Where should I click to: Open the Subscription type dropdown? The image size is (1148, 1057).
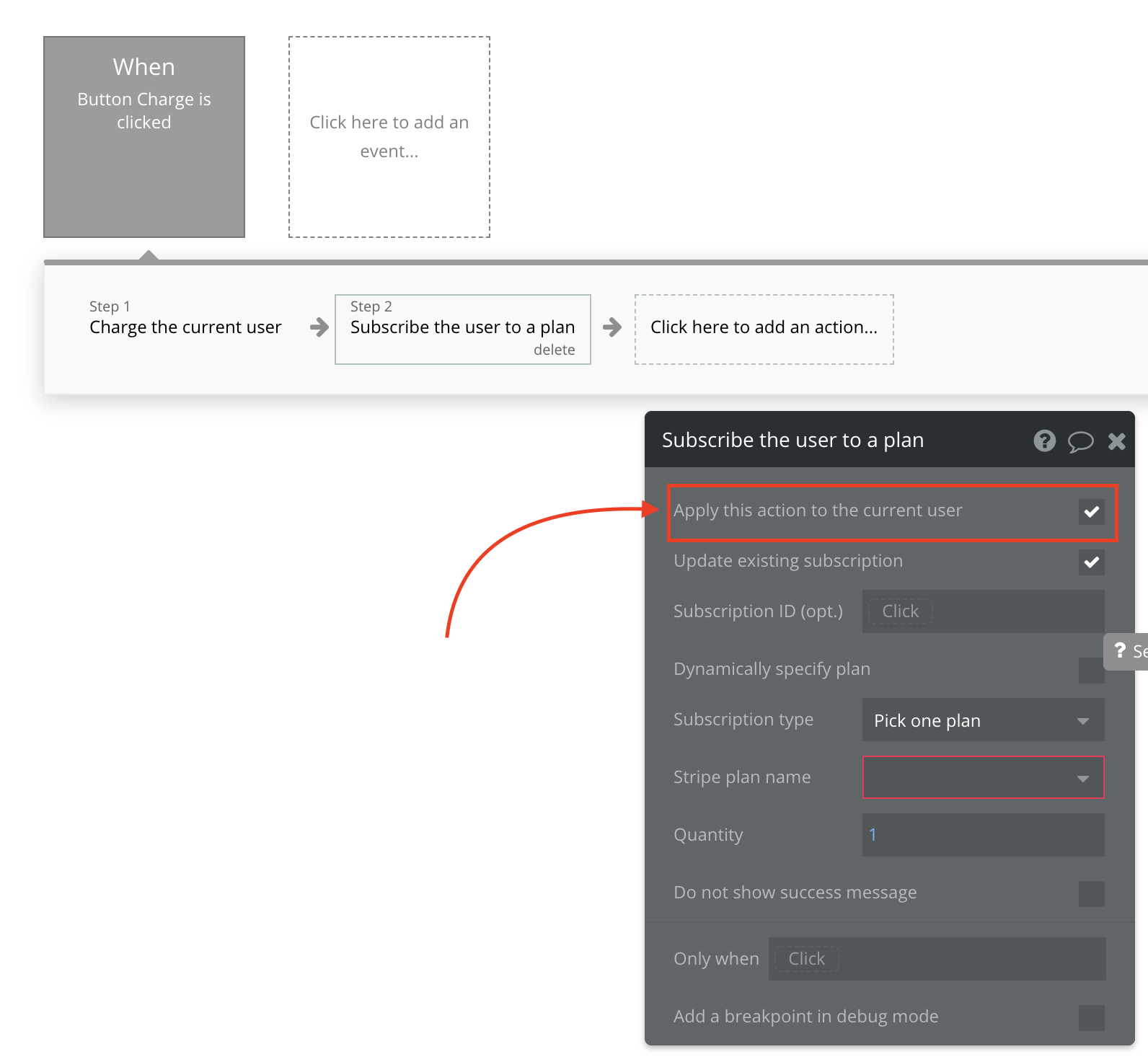[x=983, y=720]
